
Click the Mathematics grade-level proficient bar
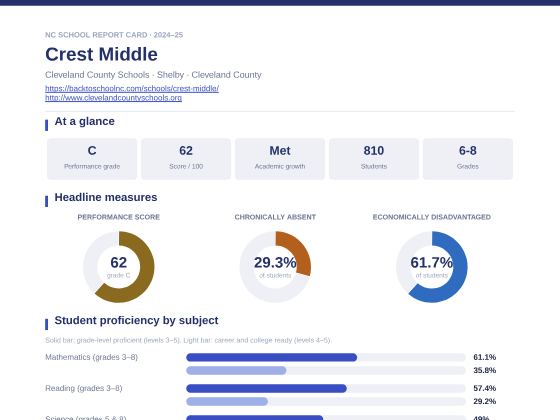271,357
